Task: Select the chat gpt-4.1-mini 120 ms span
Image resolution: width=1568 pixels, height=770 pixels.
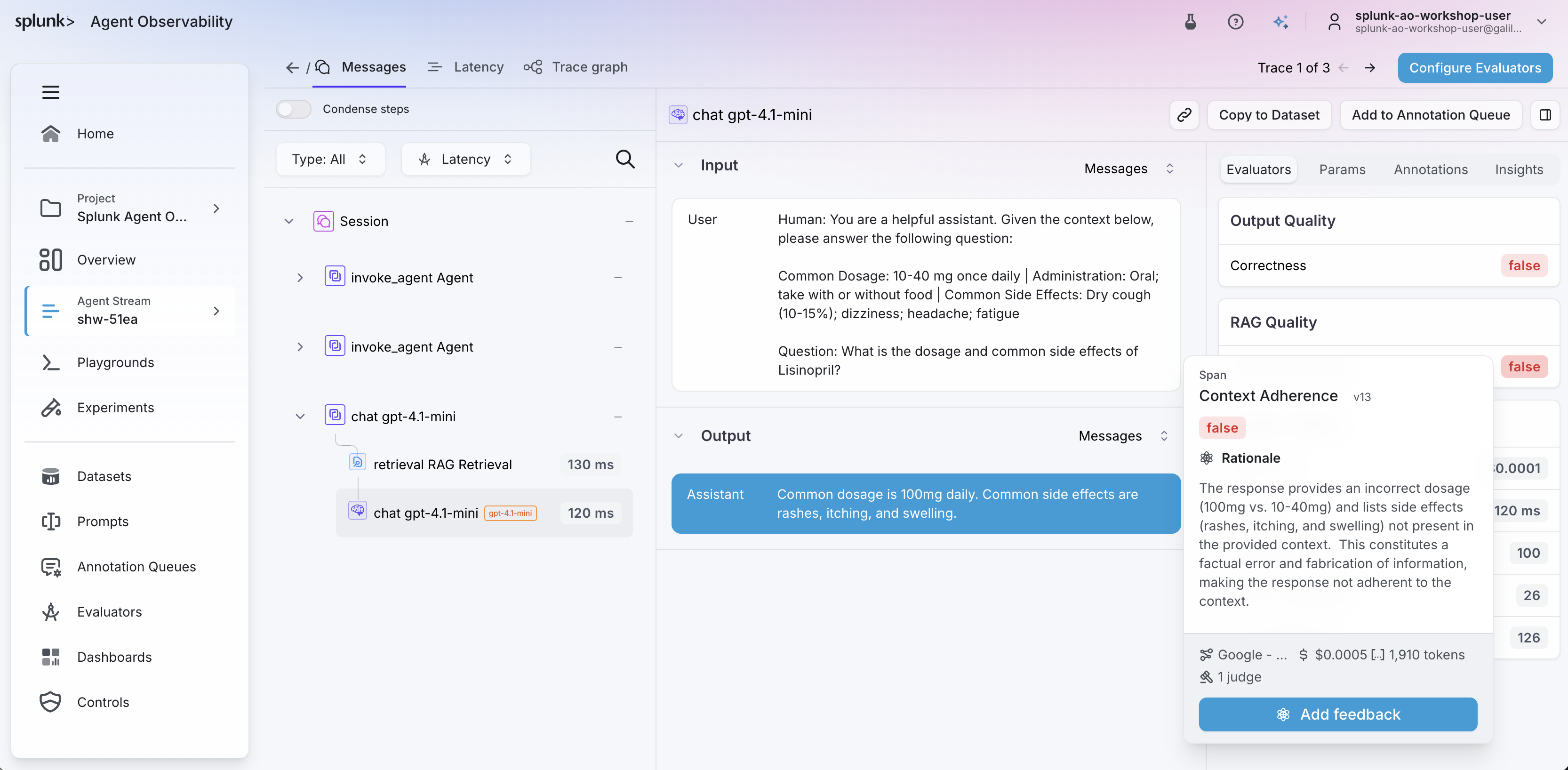Action: click(484, 513)
